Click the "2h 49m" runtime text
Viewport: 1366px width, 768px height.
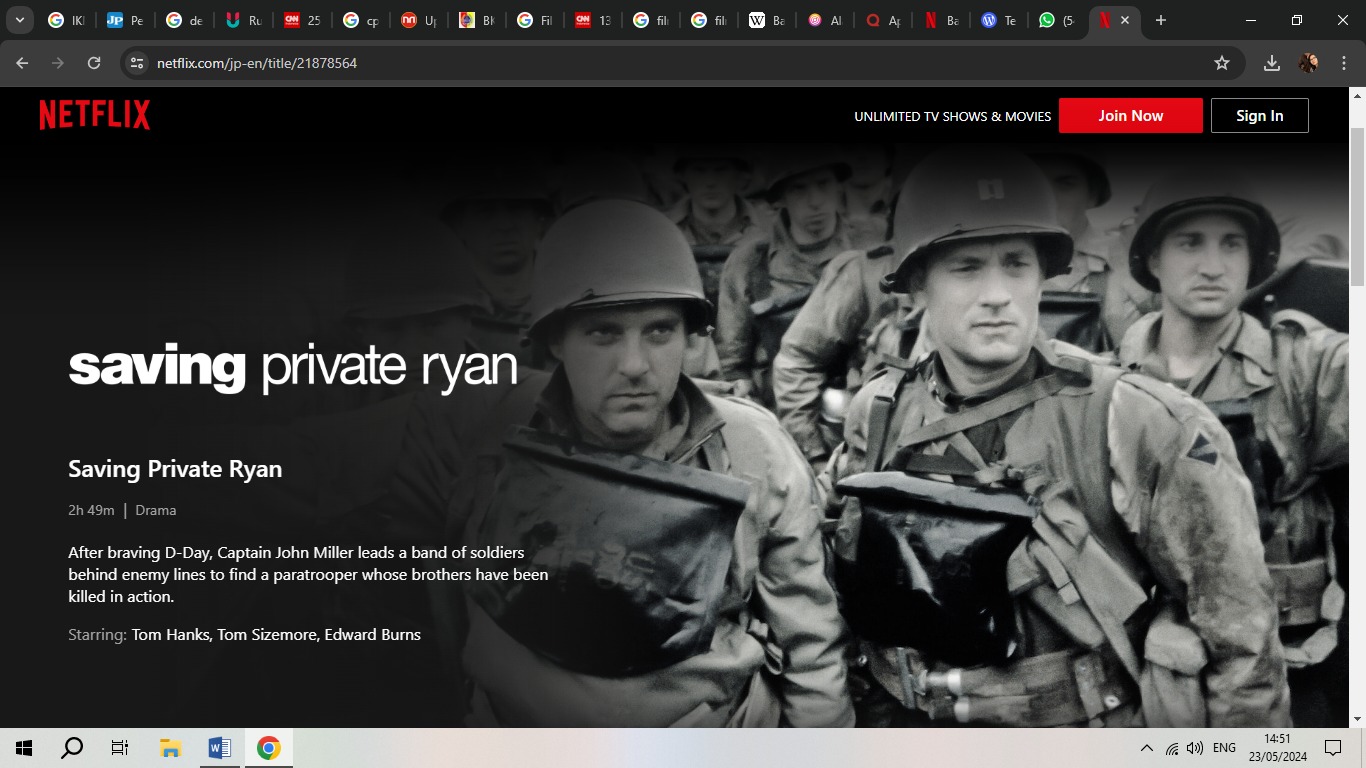91,510
